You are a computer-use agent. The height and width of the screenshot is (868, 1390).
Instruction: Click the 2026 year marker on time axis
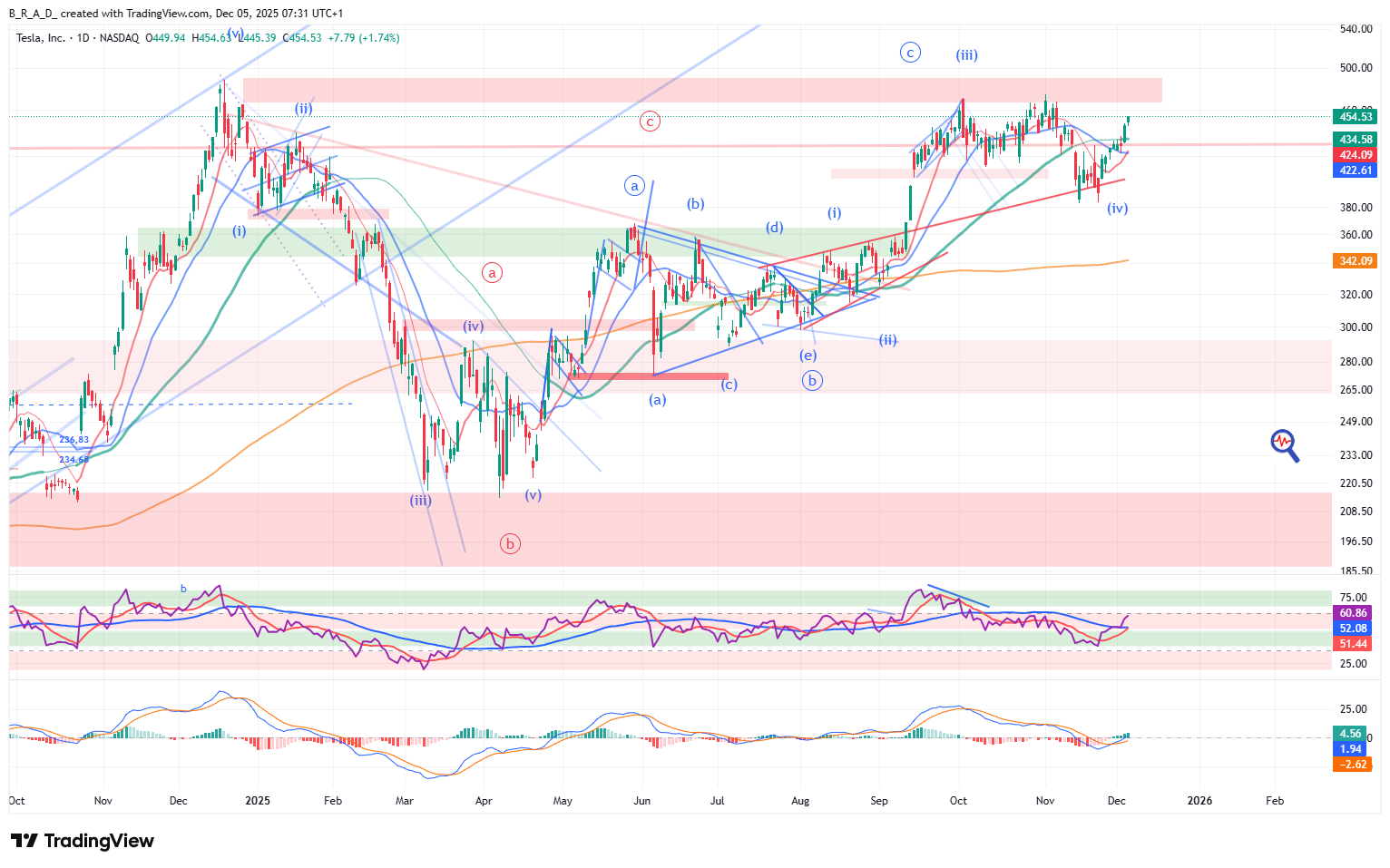coord(1199,801)
